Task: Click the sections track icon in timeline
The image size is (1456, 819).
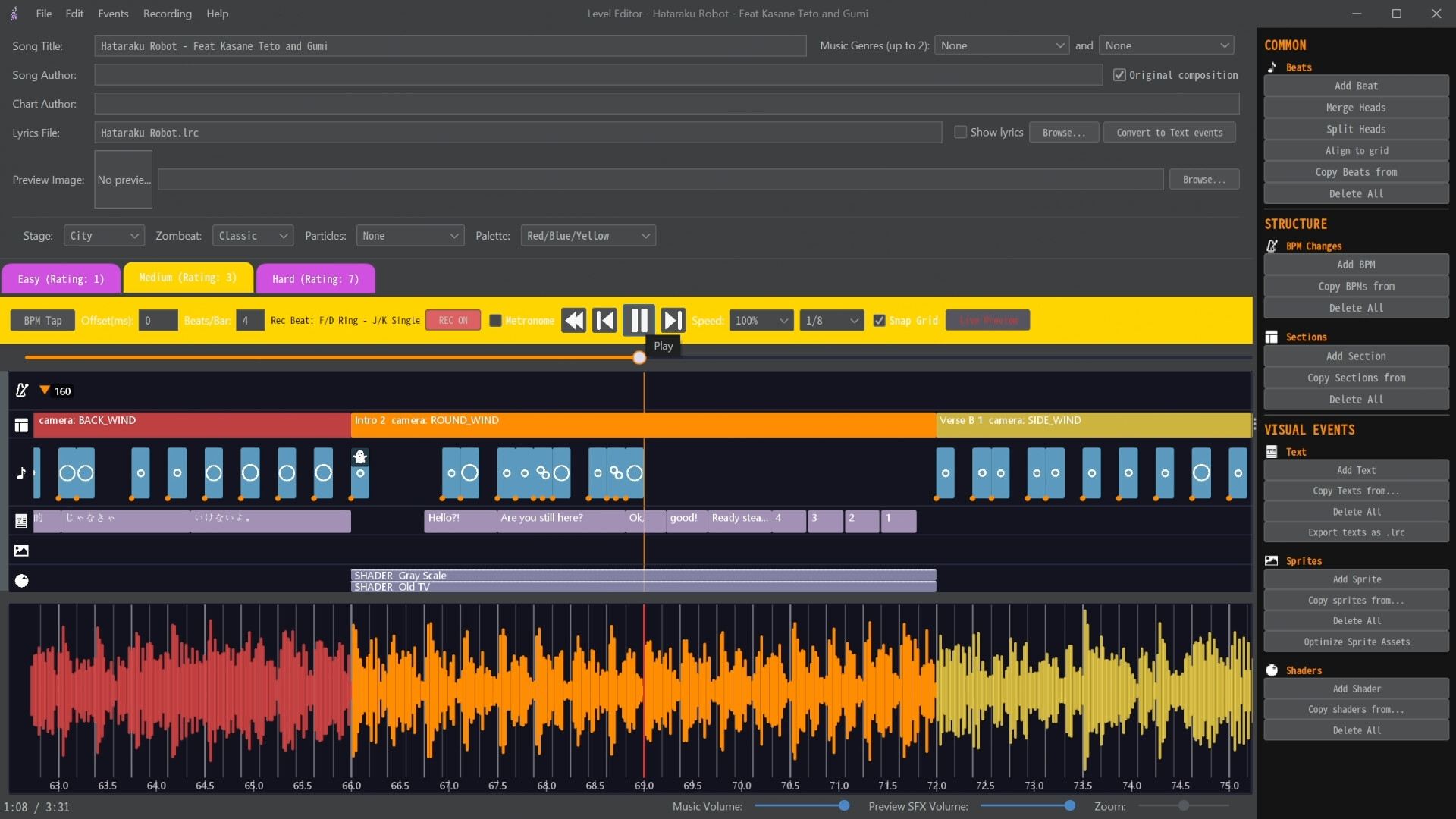Action: click(x=21, y=425)
